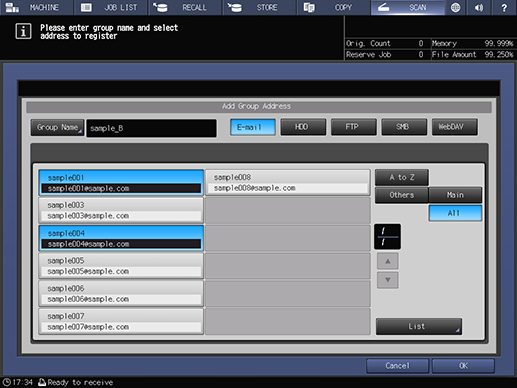Deselect the sample001 address entry

coord(121,183)
